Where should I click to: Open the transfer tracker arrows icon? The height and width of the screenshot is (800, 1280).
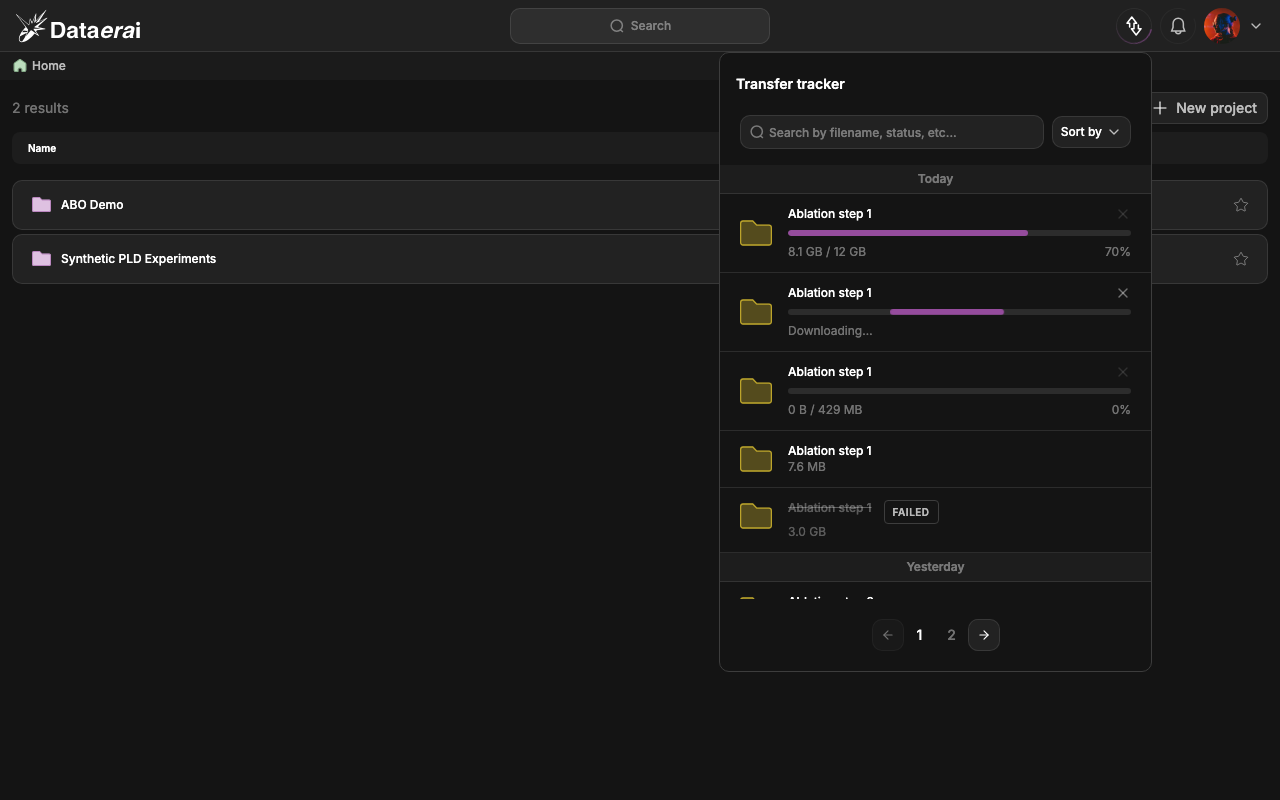coord(1134,26)
